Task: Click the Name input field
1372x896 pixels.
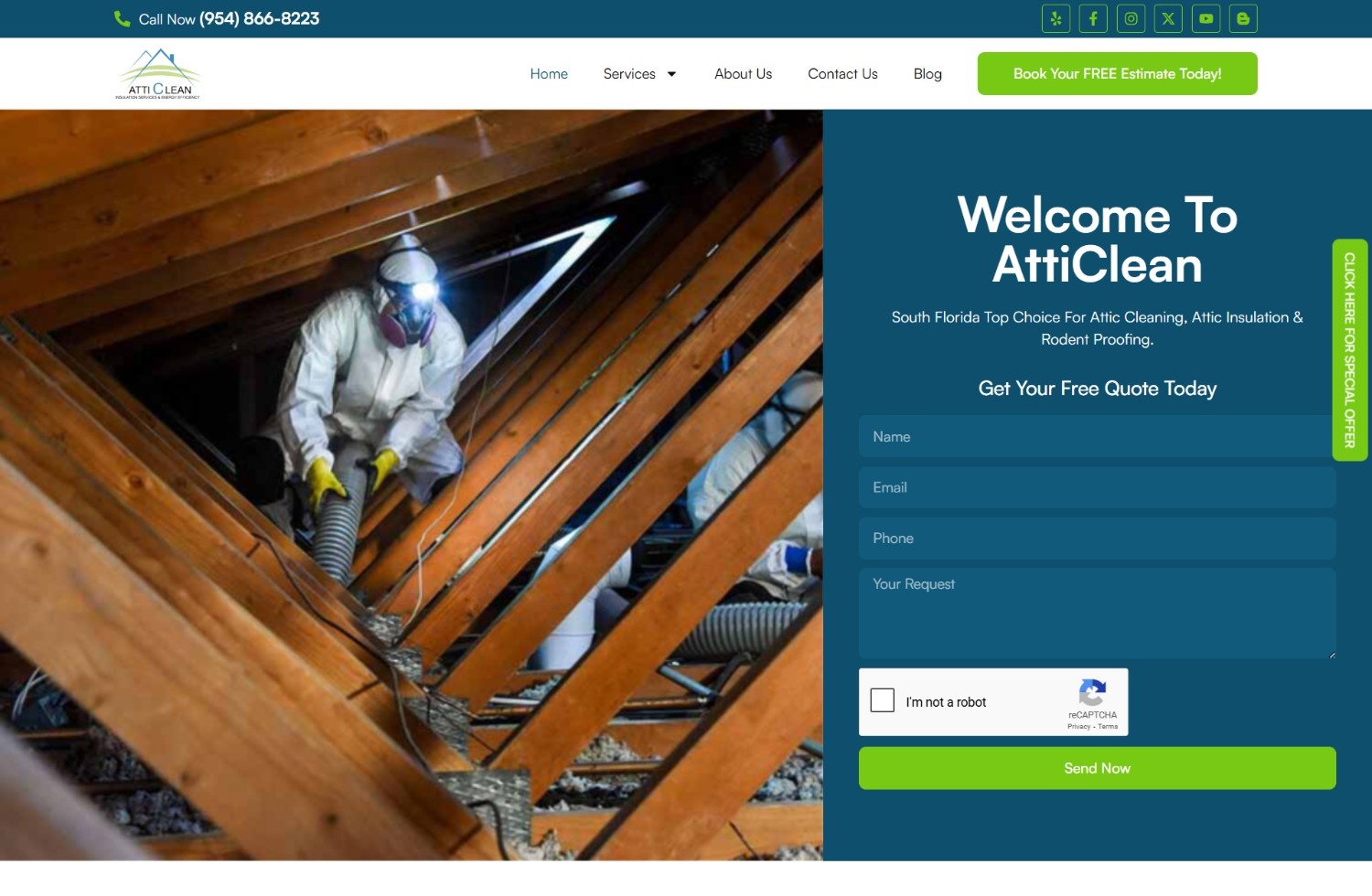Action: (1097, 437)
